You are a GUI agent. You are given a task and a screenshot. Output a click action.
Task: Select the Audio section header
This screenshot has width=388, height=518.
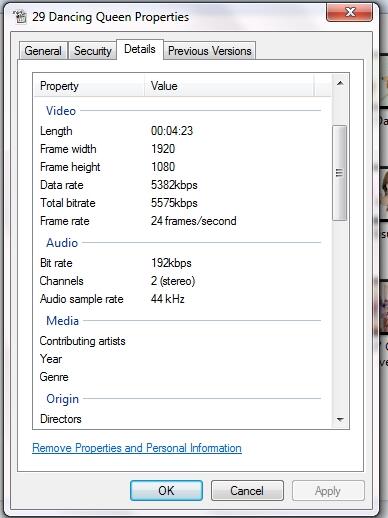click(62, 243)
